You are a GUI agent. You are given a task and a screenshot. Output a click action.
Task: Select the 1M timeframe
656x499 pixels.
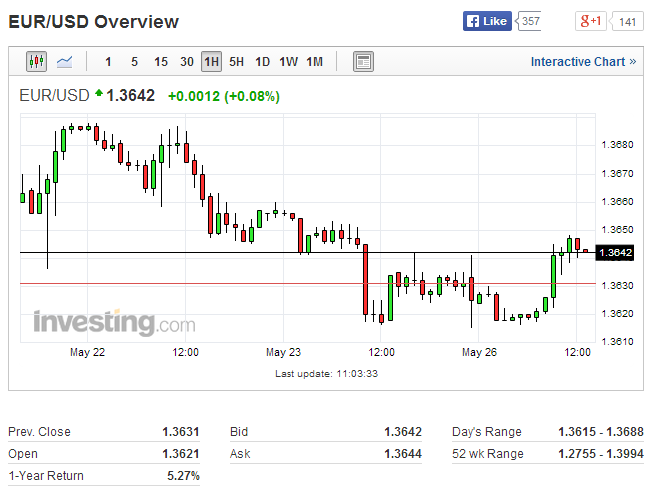tap(315, 62)
